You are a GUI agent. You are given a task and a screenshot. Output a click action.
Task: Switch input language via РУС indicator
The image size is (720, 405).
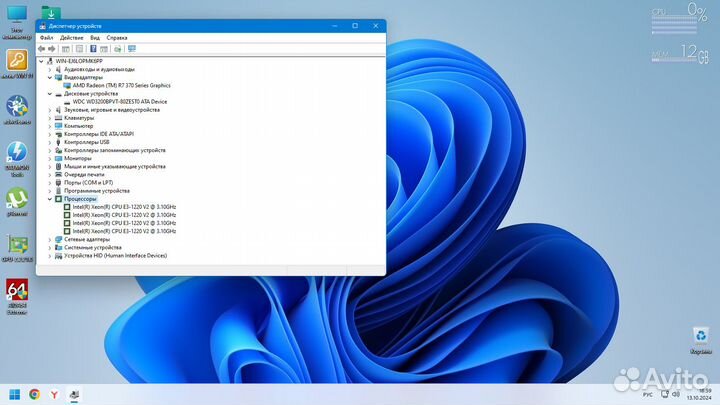pyautogui.click(x=647, y=394)
